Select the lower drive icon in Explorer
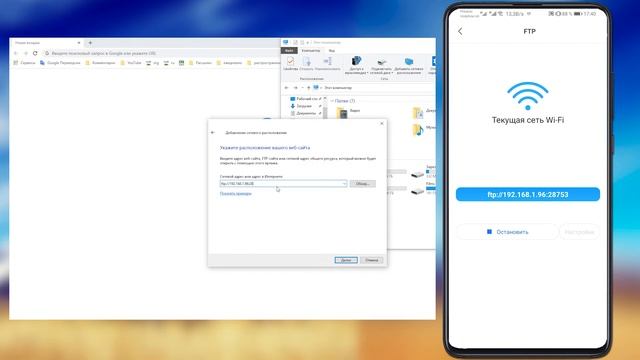This screenshot has height=360, width=640. tap(418, 191)
